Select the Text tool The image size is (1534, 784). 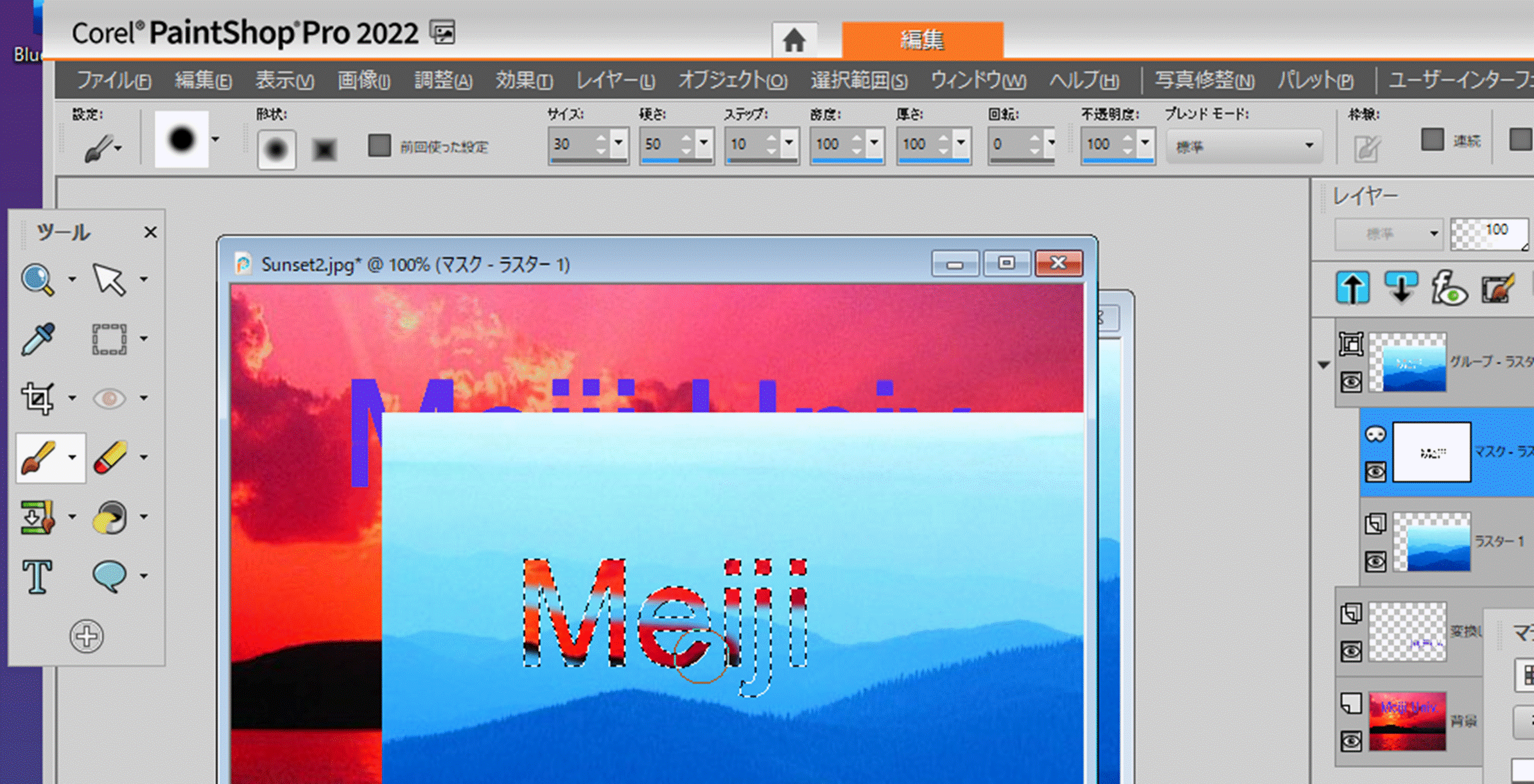tap(37, 576)
